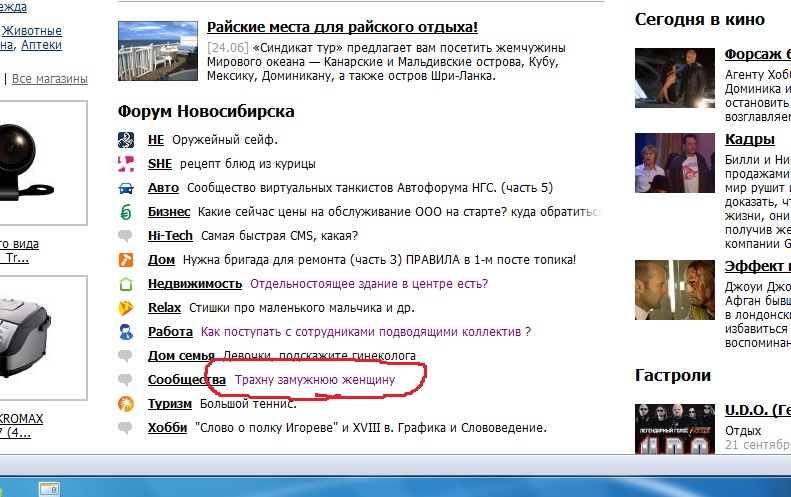Screen dimensions: 791x497
Task: Open the Аптеки category link
Action: pos(41,45)
